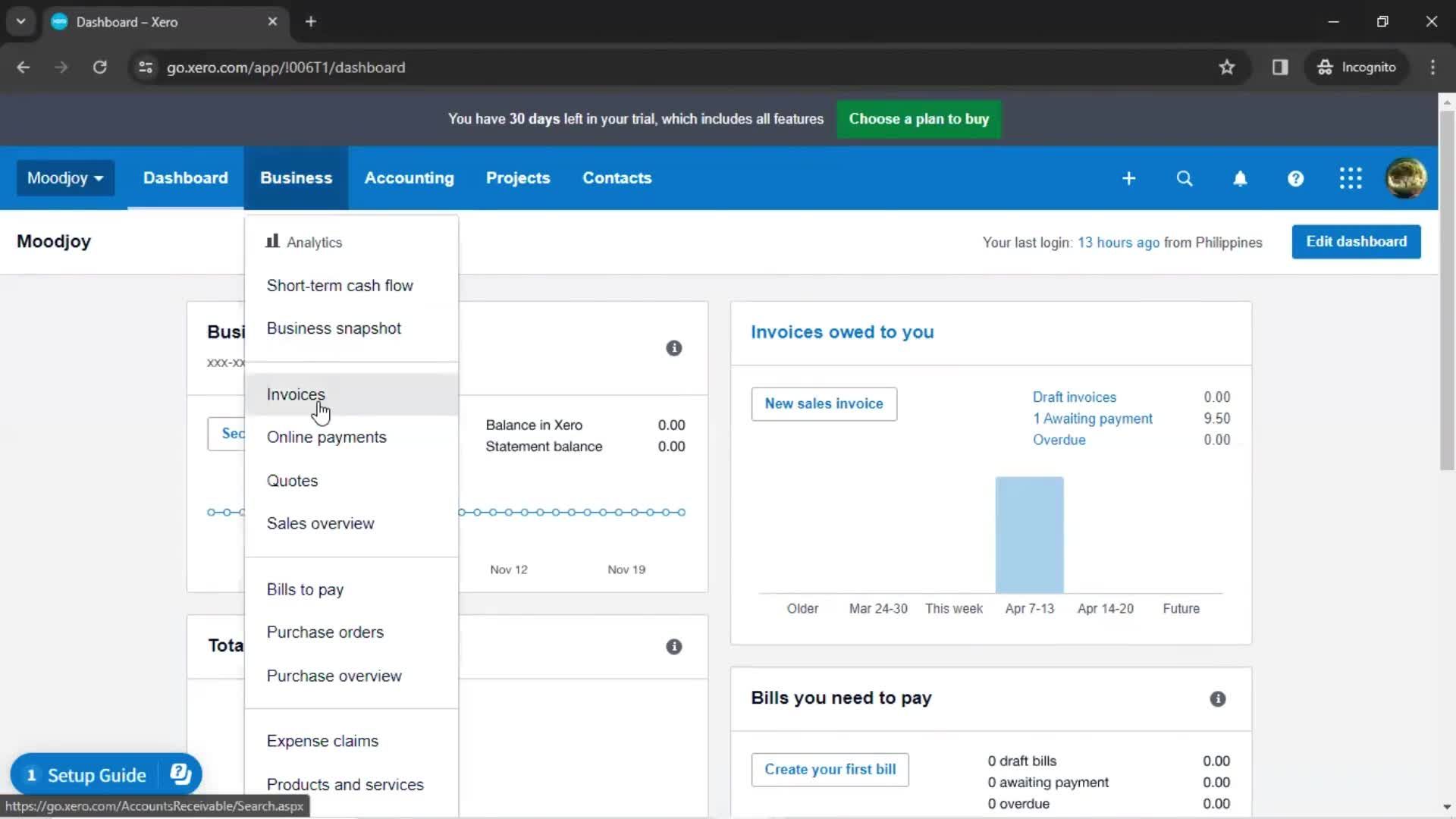Open the Contacts menu

coord(617,178)
